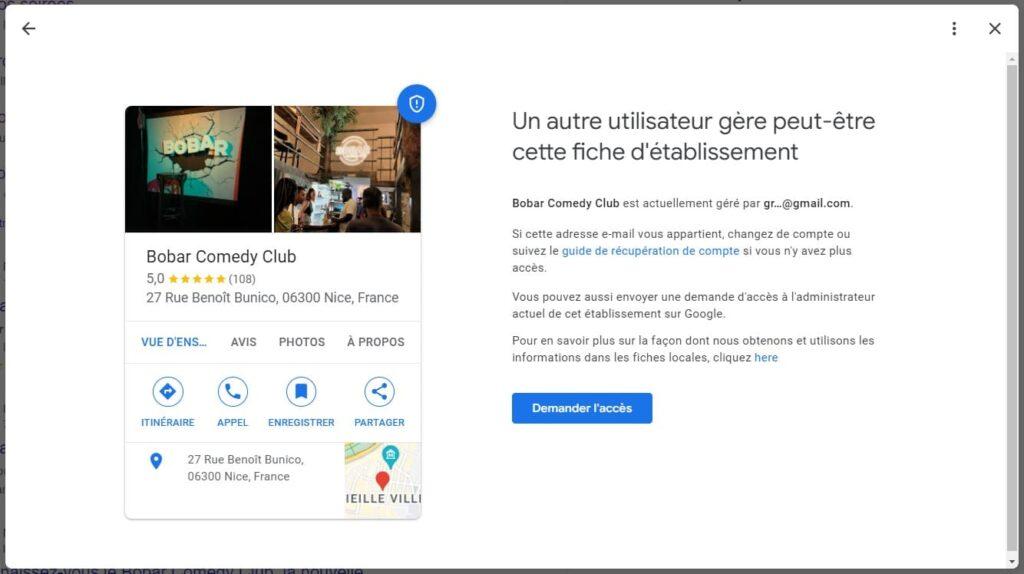Close the dialog with the X icon
This screenshot has width=1024, height=574.
[x=995, y=28]
